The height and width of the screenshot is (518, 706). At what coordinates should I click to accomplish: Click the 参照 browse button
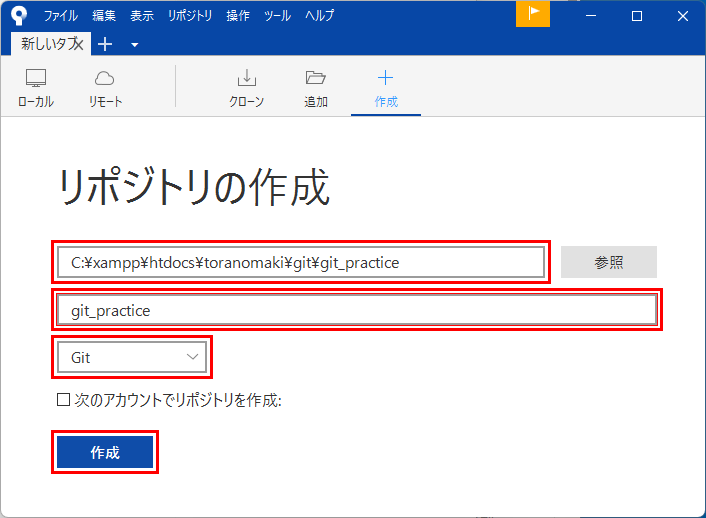608,262
